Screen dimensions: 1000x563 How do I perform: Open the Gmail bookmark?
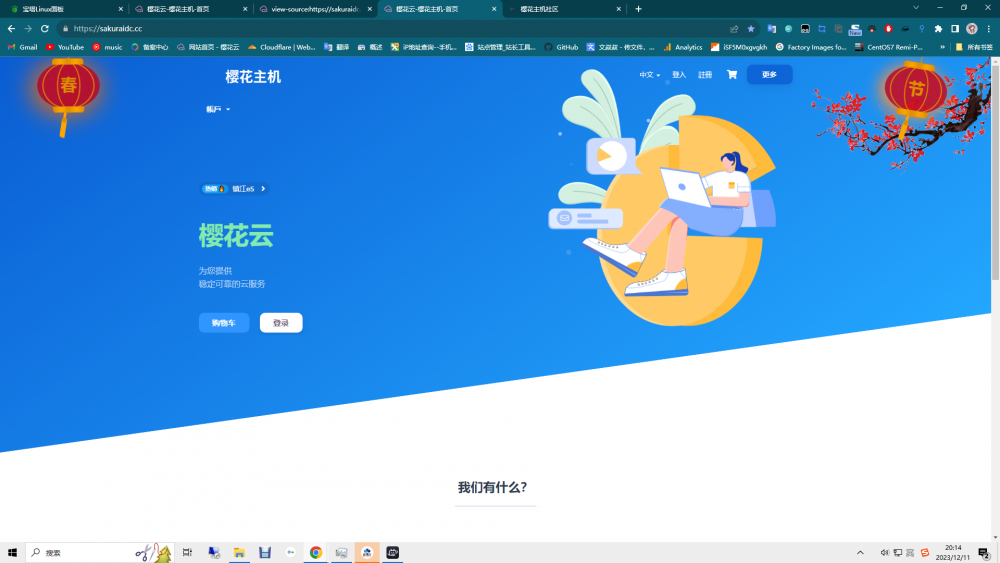pos(22,47)
